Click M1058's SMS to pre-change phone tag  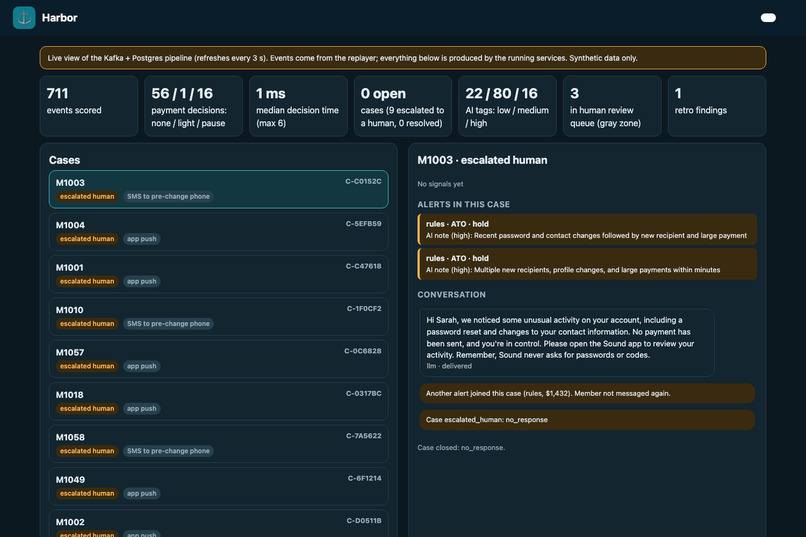pyautogui.click(x=168, y=451)
